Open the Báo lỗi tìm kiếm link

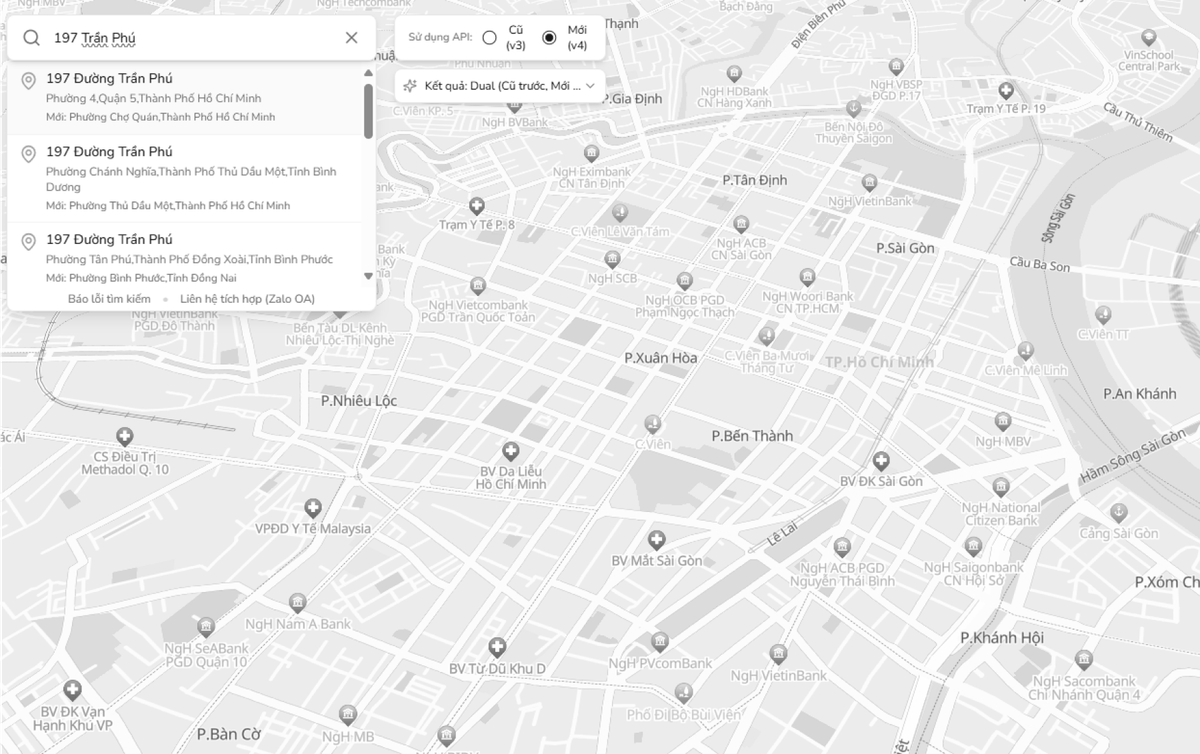(x=109, y=299)
